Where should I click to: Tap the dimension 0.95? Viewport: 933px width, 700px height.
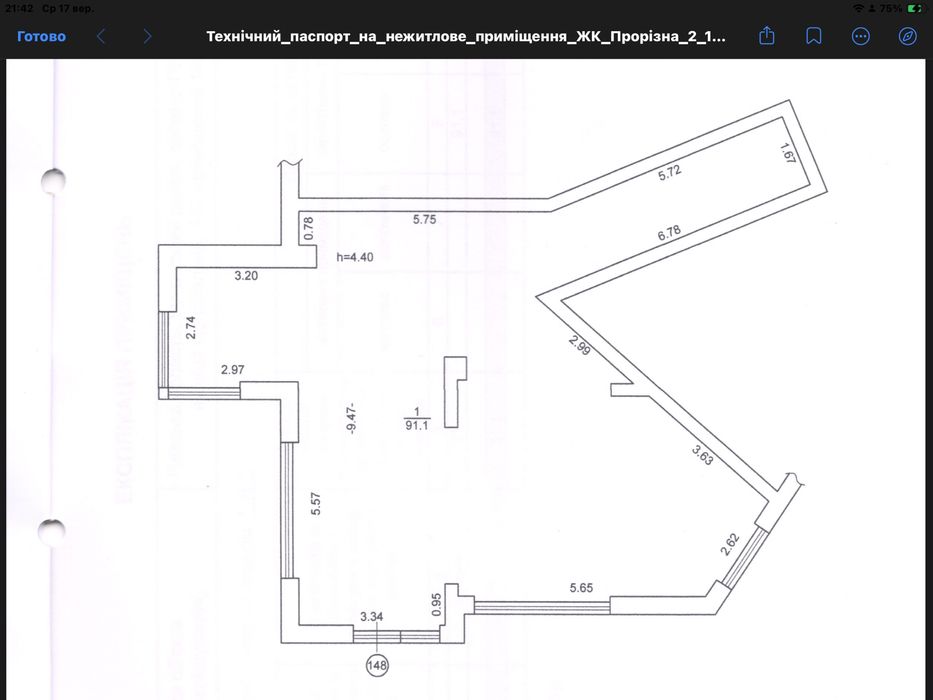437,604
